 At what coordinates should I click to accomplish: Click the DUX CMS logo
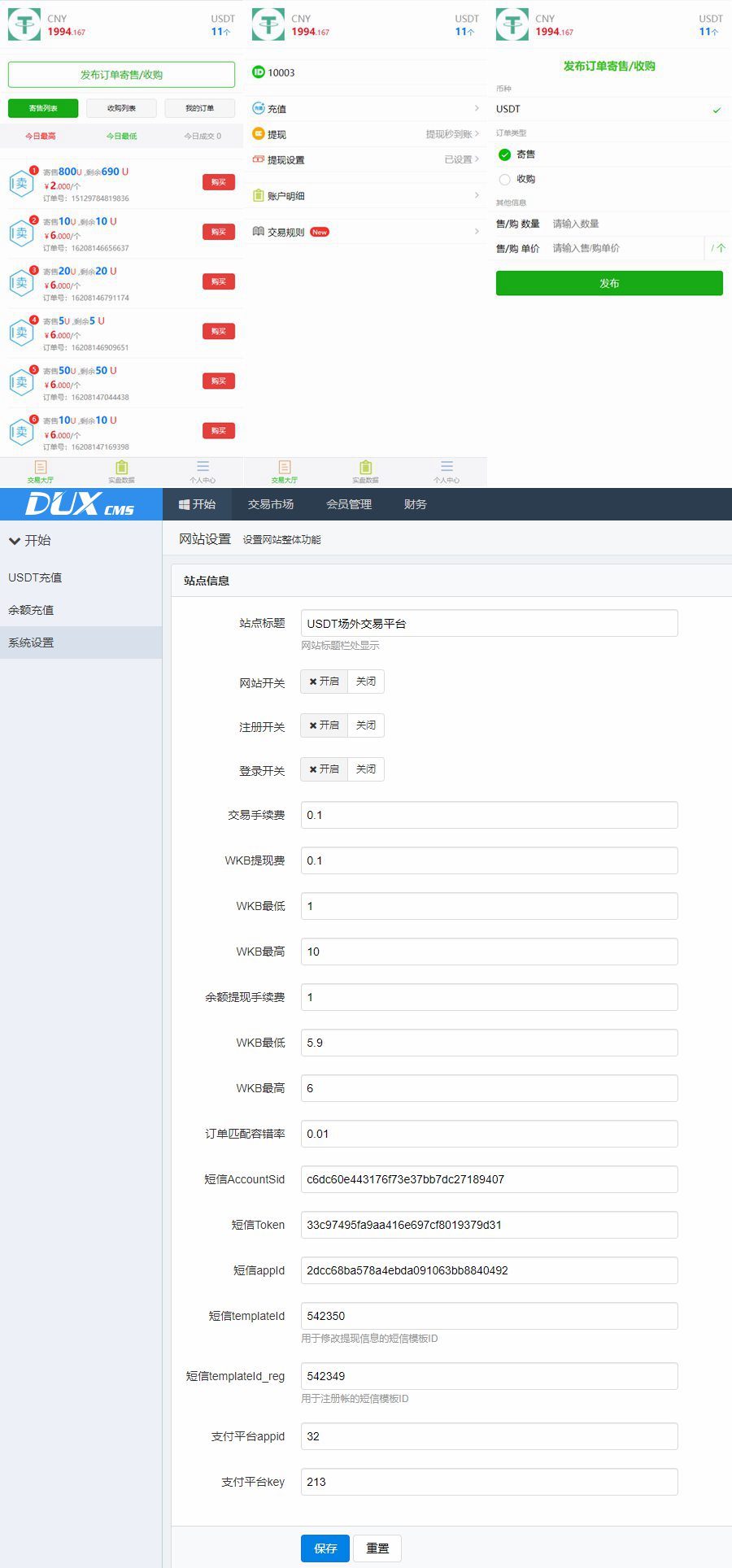80,504
